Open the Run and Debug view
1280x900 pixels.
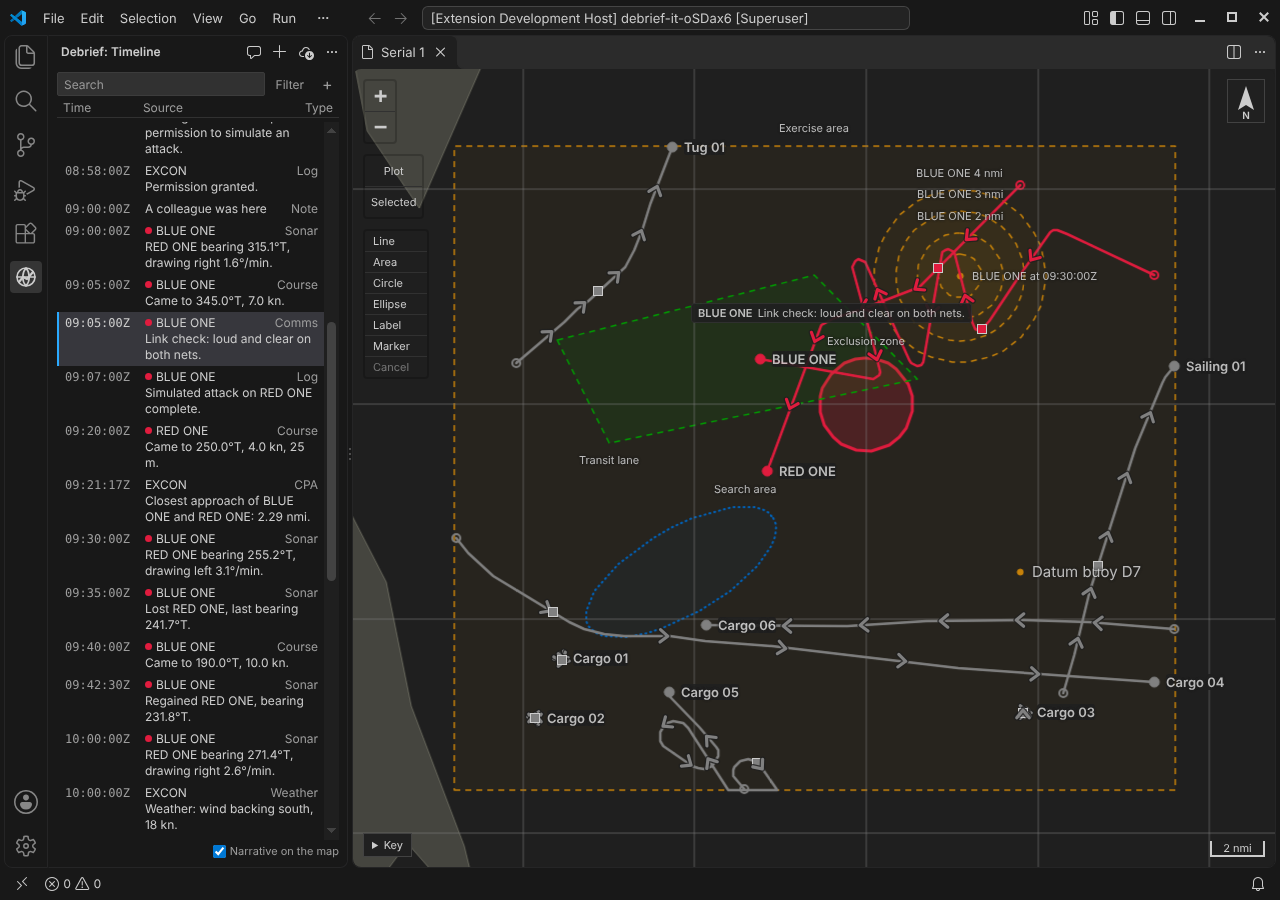point(26,189)
